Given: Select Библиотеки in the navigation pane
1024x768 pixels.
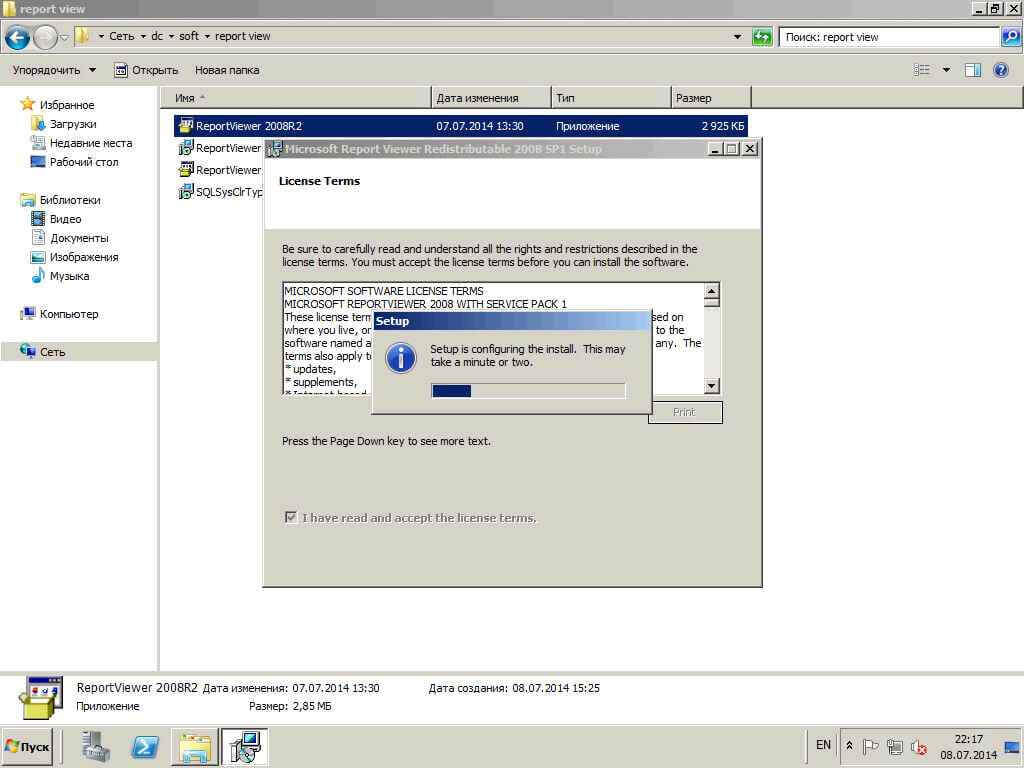Looking at the screenshot, I should pos(61,200).
